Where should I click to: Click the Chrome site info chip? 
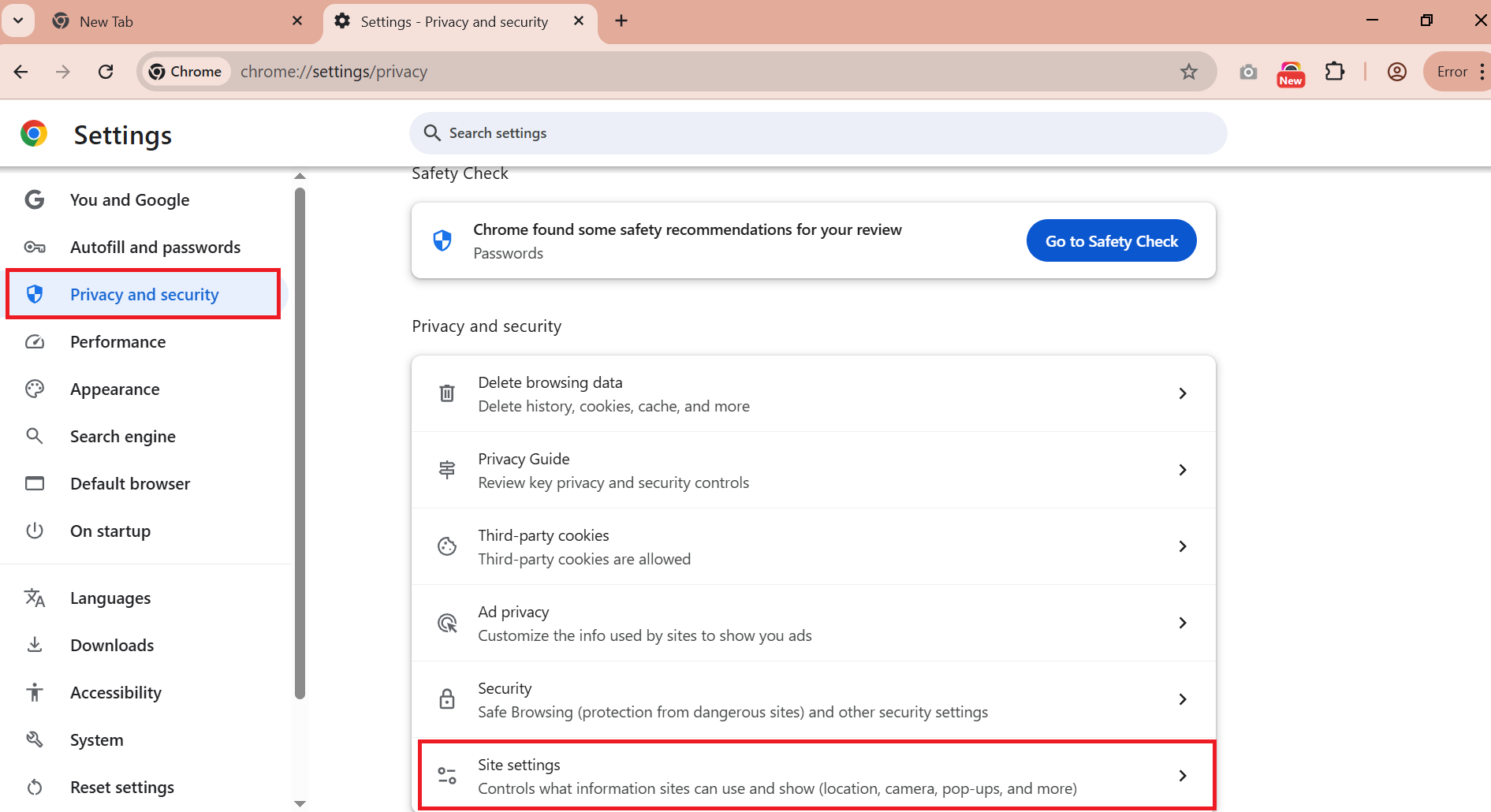tap(186, 72)
